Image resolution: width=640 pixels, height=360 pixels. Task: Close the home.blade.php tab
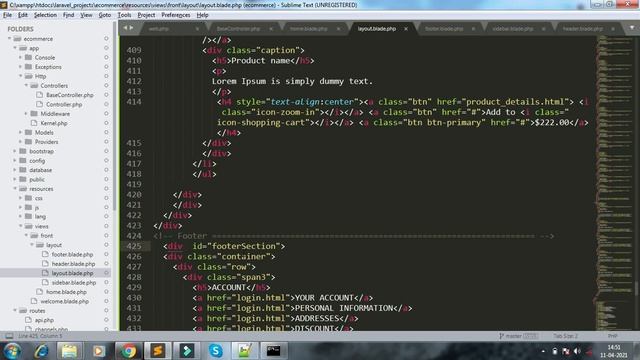coord(338,29)
